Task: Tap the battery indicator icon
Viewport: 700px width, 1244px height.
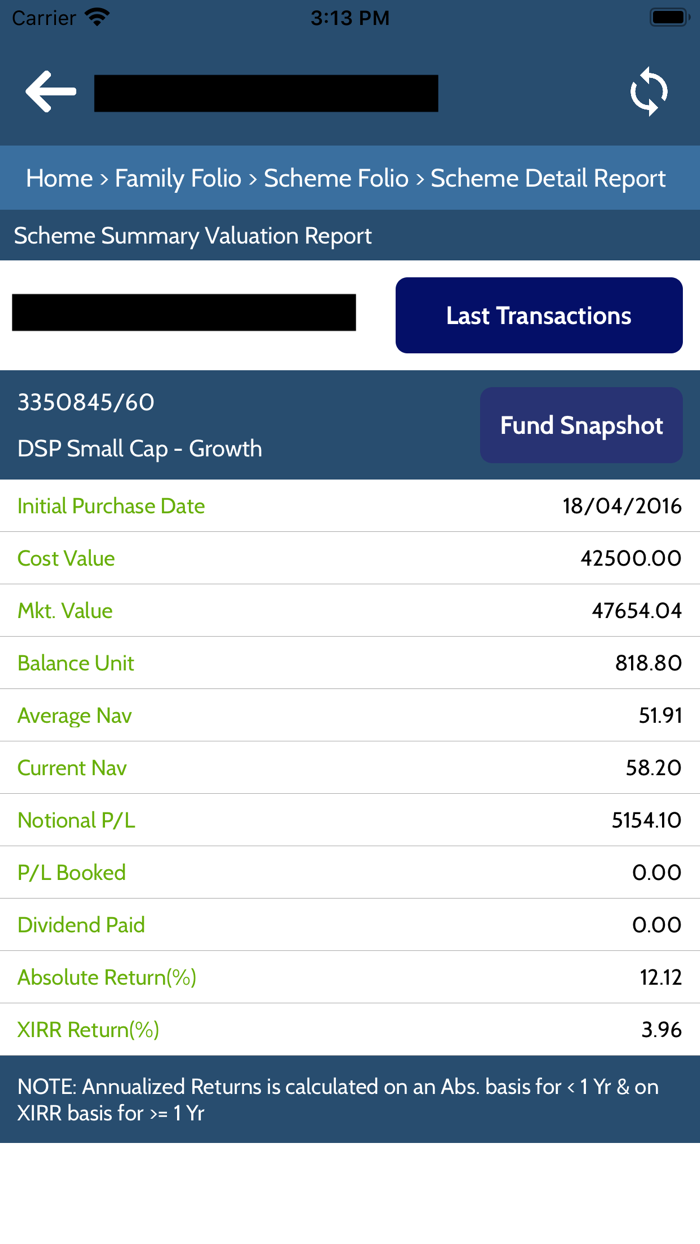Action: click(667, 17)
